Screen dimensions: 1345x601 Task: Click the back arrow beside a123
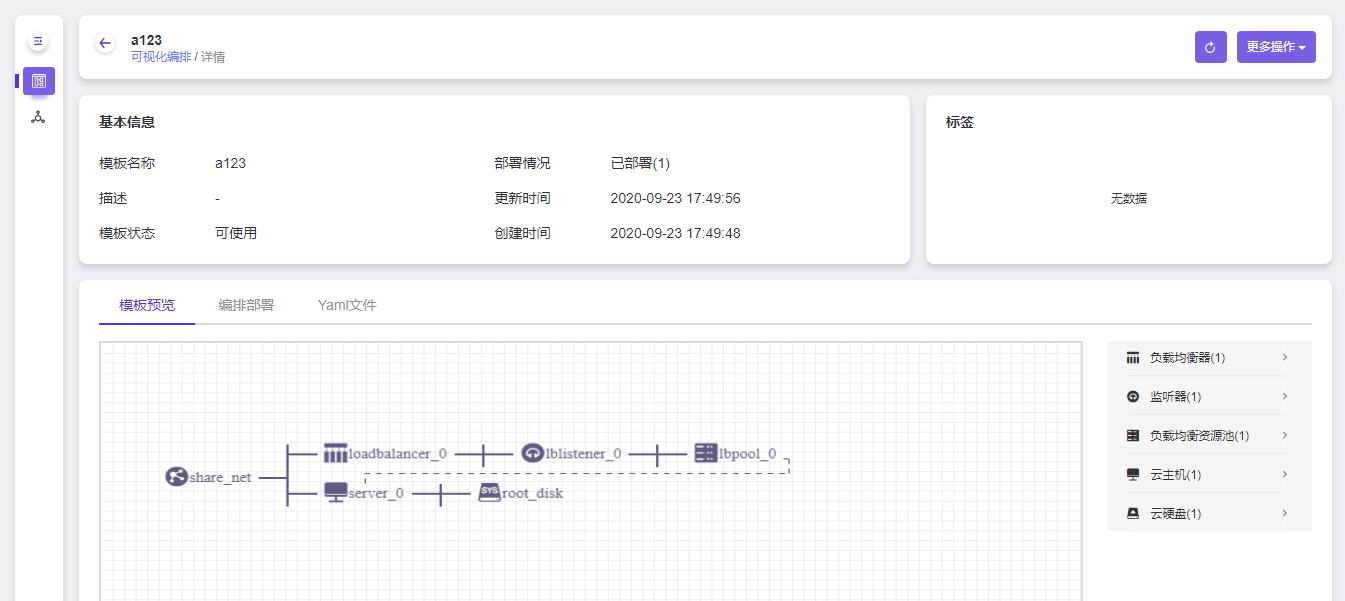tap(105, 43)
